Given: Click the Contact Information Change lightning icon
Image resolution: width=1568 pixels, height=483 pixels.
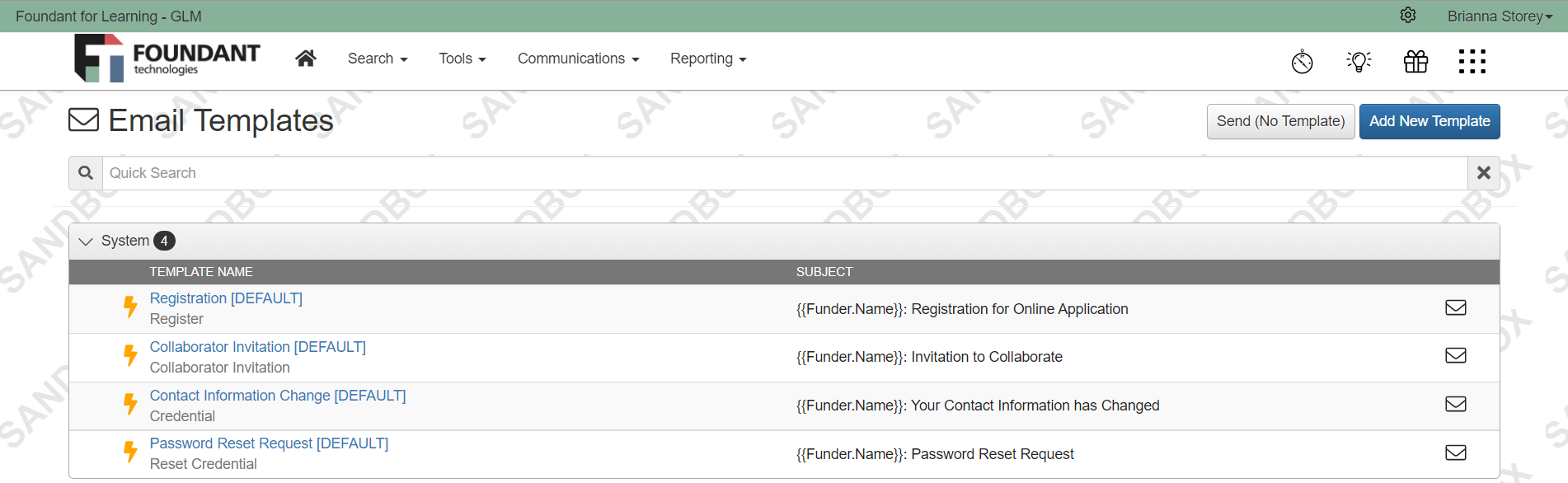Looking at the screenshot, I should (130, 404).
